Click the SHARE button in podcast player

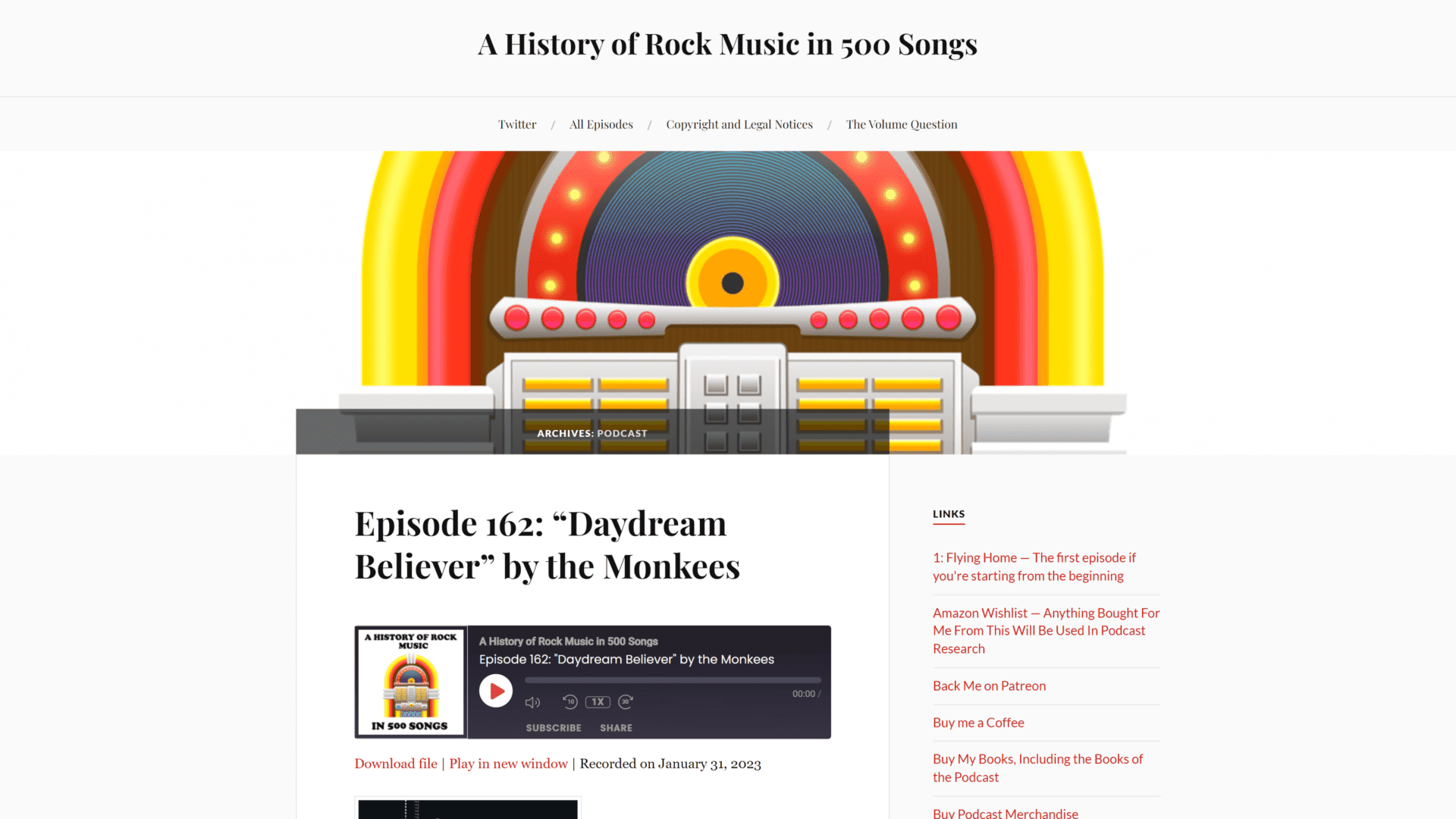(617, 727)
